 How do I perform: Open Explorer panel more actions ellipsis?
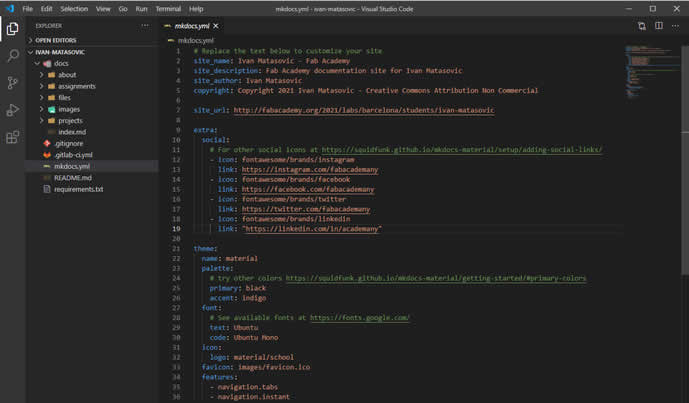coord(145,25)
